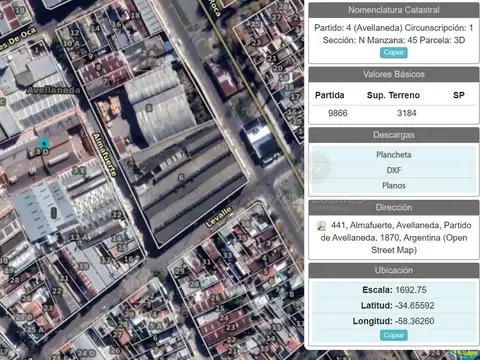The image size is (480, 360).
Task: Click the SP column header
Action: pyautogui.click(x=459, y=95)
